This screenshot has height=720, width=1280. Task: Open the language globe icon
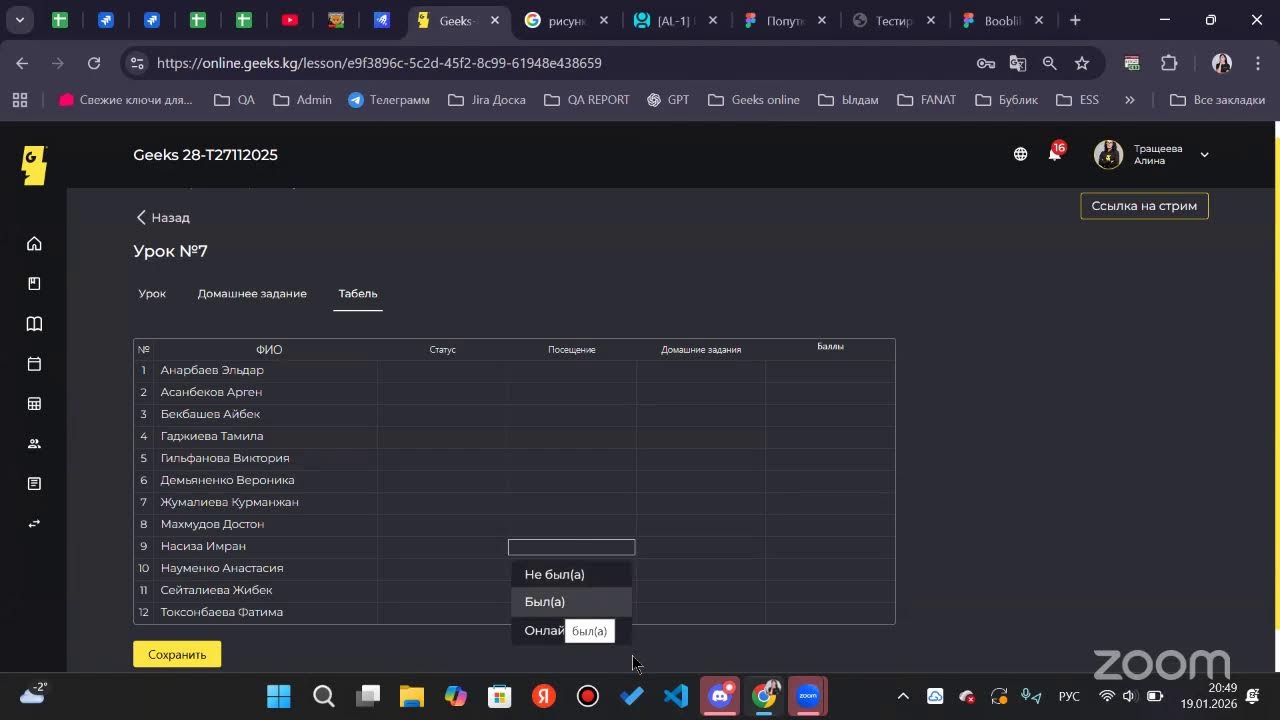pyautogui.click(x=1020, y=154)
